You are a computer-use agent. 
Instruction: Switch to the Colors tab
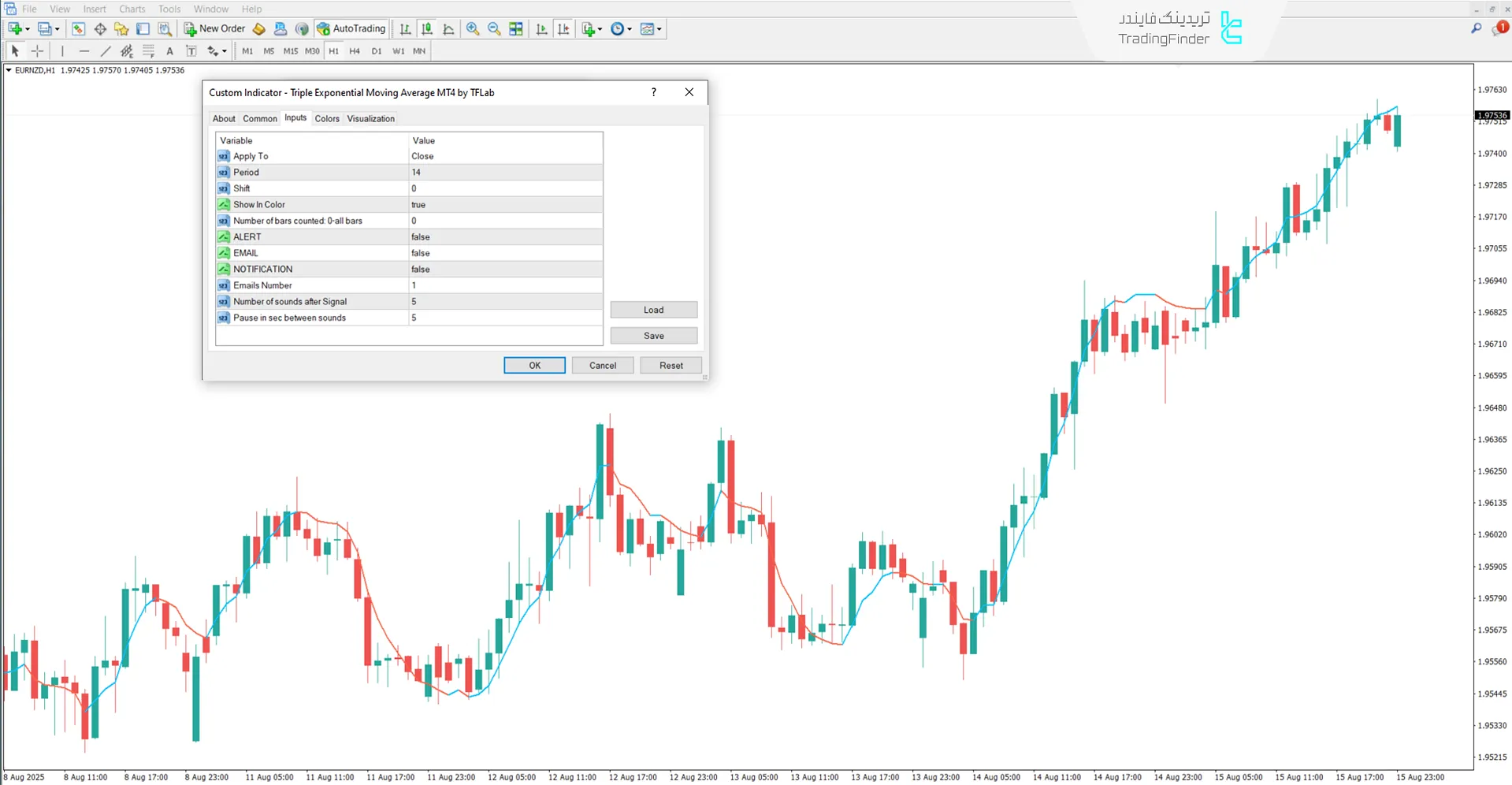click(x=326, y=118)
